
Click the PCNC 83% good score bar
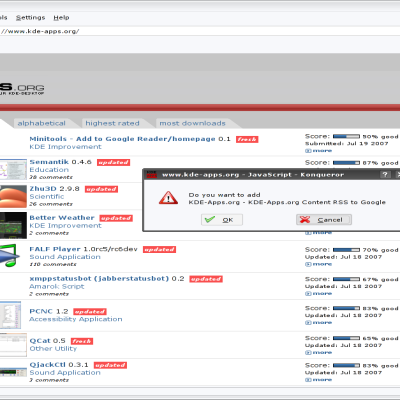pyautogui.click(x=346, y=308)
